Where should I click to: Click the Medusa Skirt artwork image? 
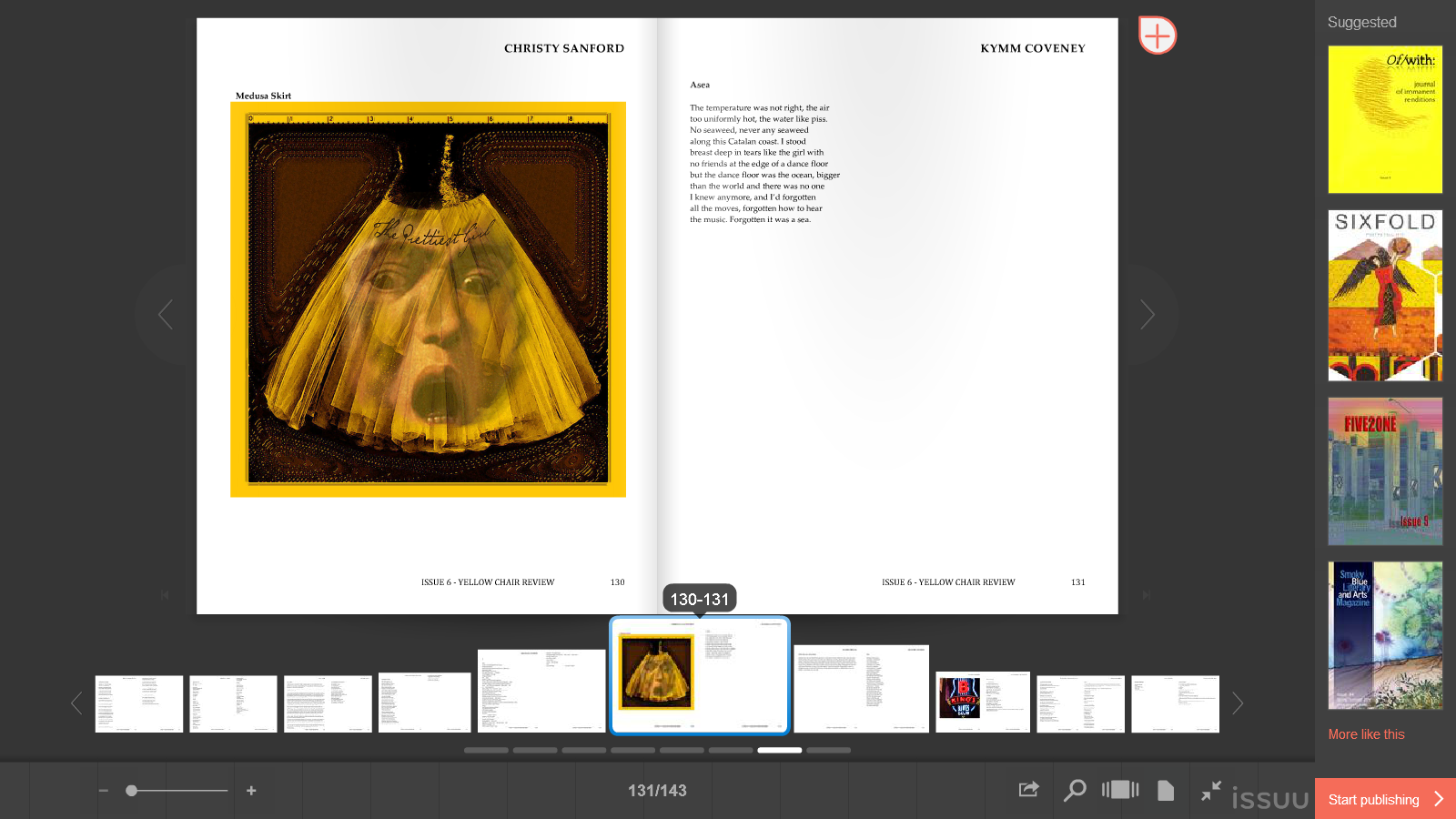click(x=428, y=299)
